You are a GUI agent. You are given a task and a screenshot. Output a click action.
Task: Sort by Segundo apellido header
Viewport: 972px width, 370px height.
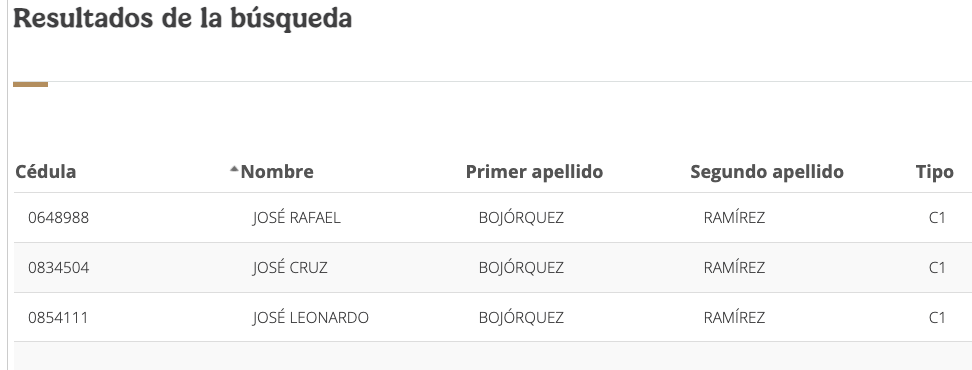767,172
